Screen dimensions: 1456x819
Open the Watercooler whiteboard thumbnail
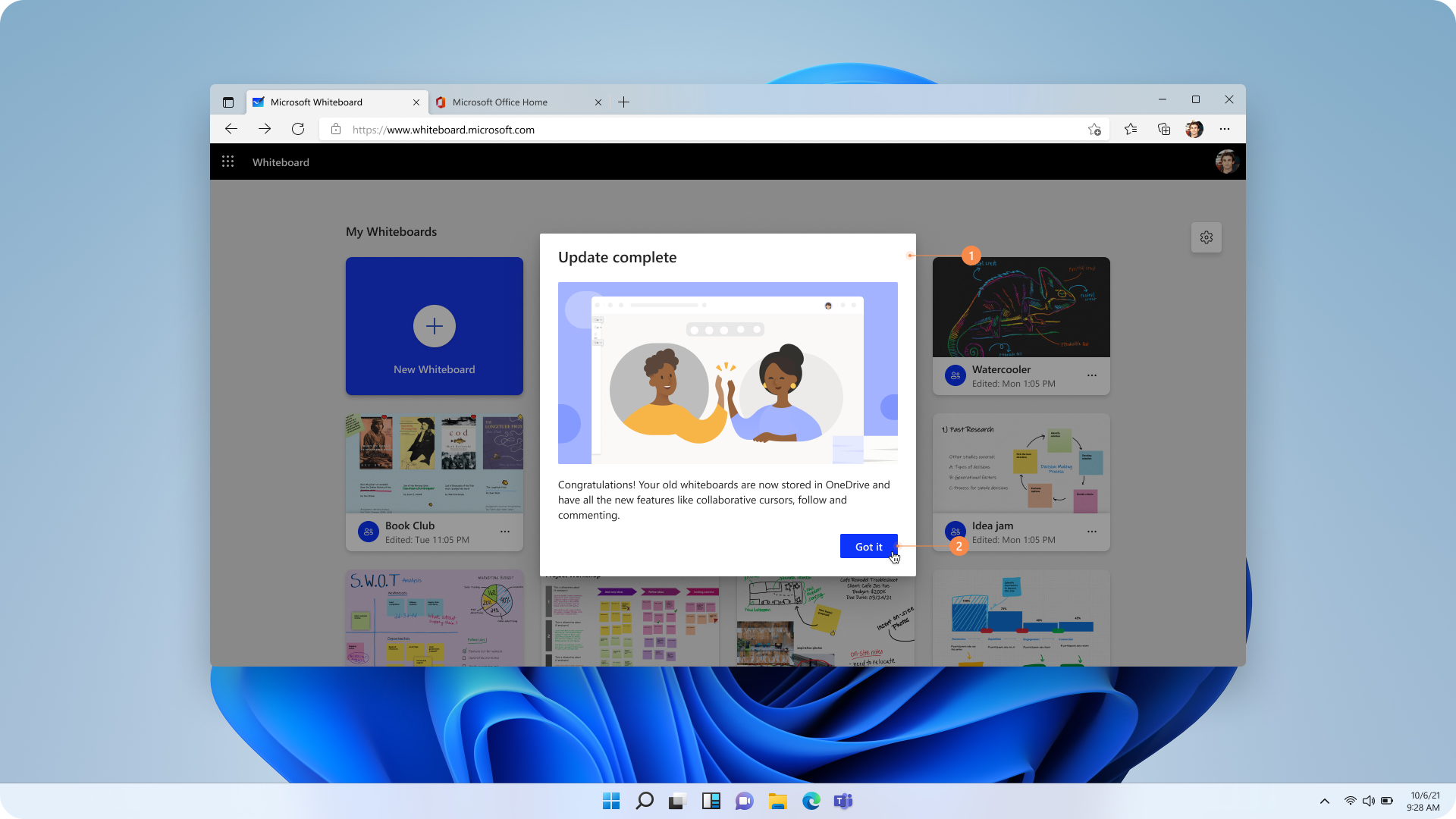pyautogui.click(x=1021, y=308)
